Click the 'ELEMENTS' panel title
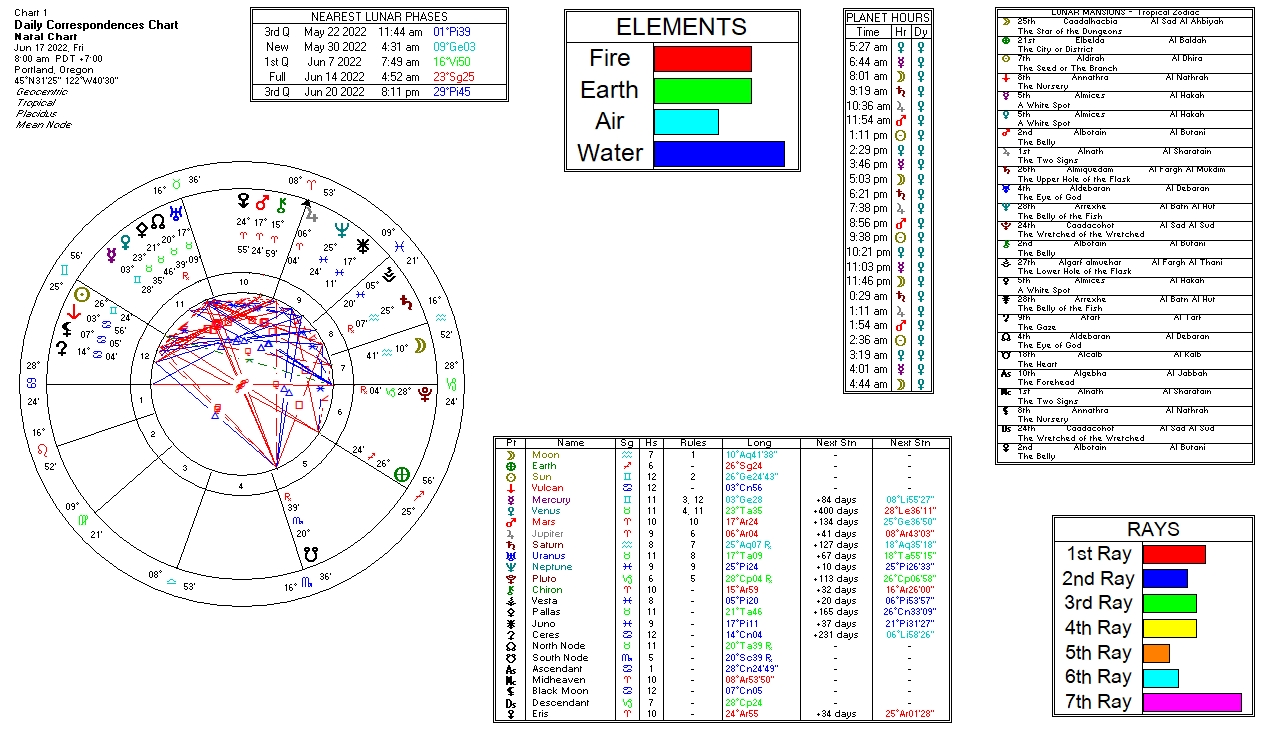This screenshot has height=741, width=1267. pyautogui.click(x=681, y=27)
